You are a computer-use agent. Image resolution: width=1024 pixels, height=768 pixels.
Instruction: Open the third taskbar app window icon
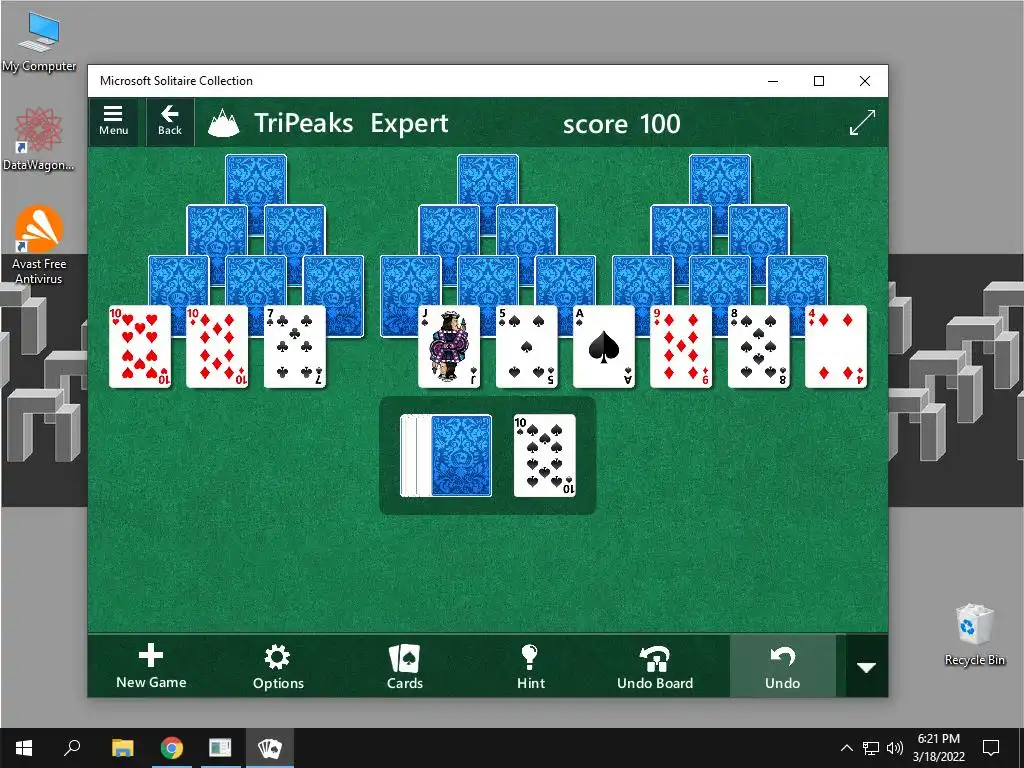[220, 748]
